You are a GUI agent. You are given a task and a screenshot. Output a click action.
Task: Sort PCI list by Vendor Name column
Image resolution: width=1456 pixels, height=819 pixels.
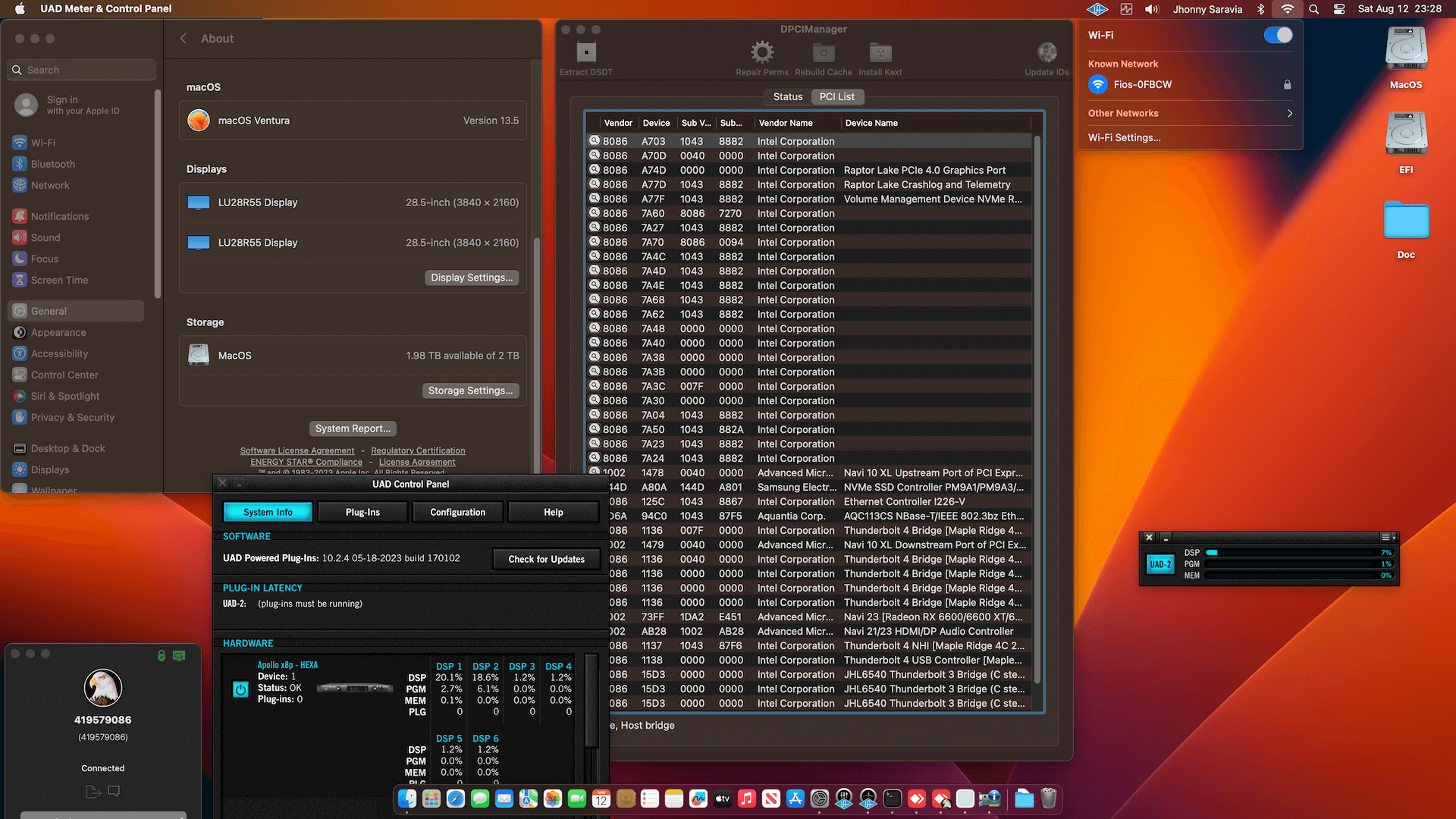[796, 123]
